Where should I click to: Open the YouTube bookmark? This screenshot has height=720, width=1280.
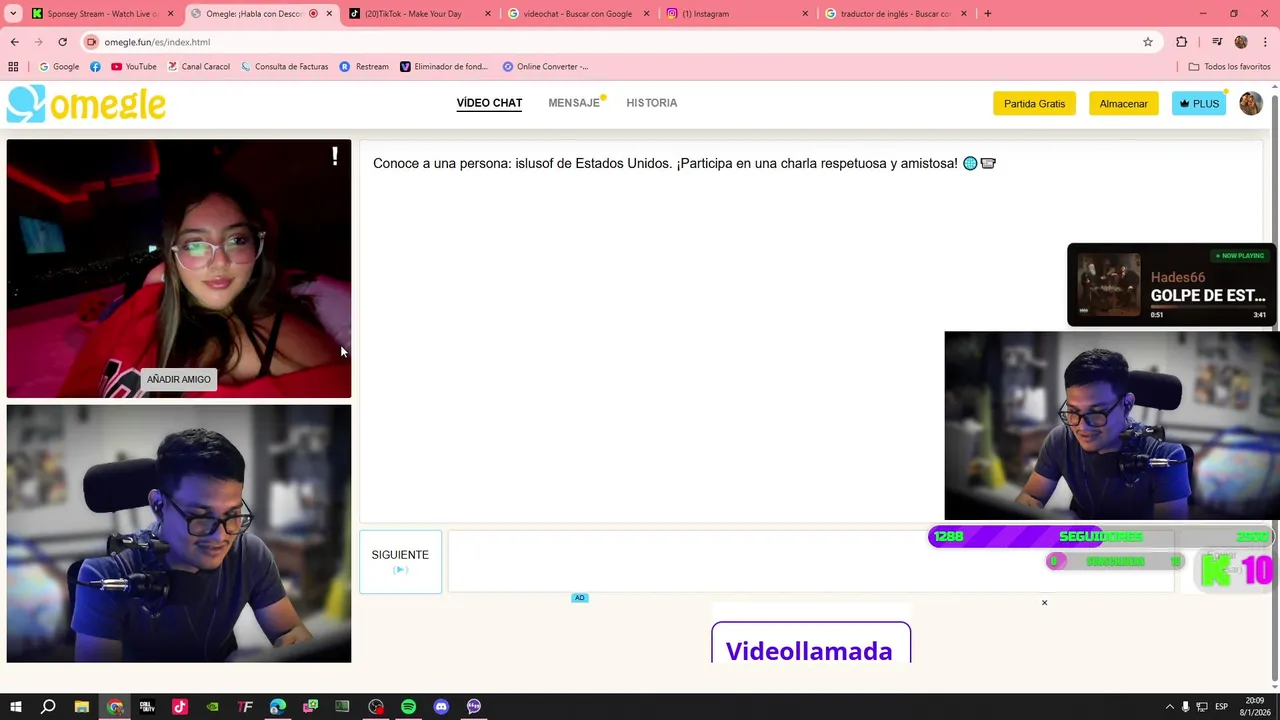point(134,67)
